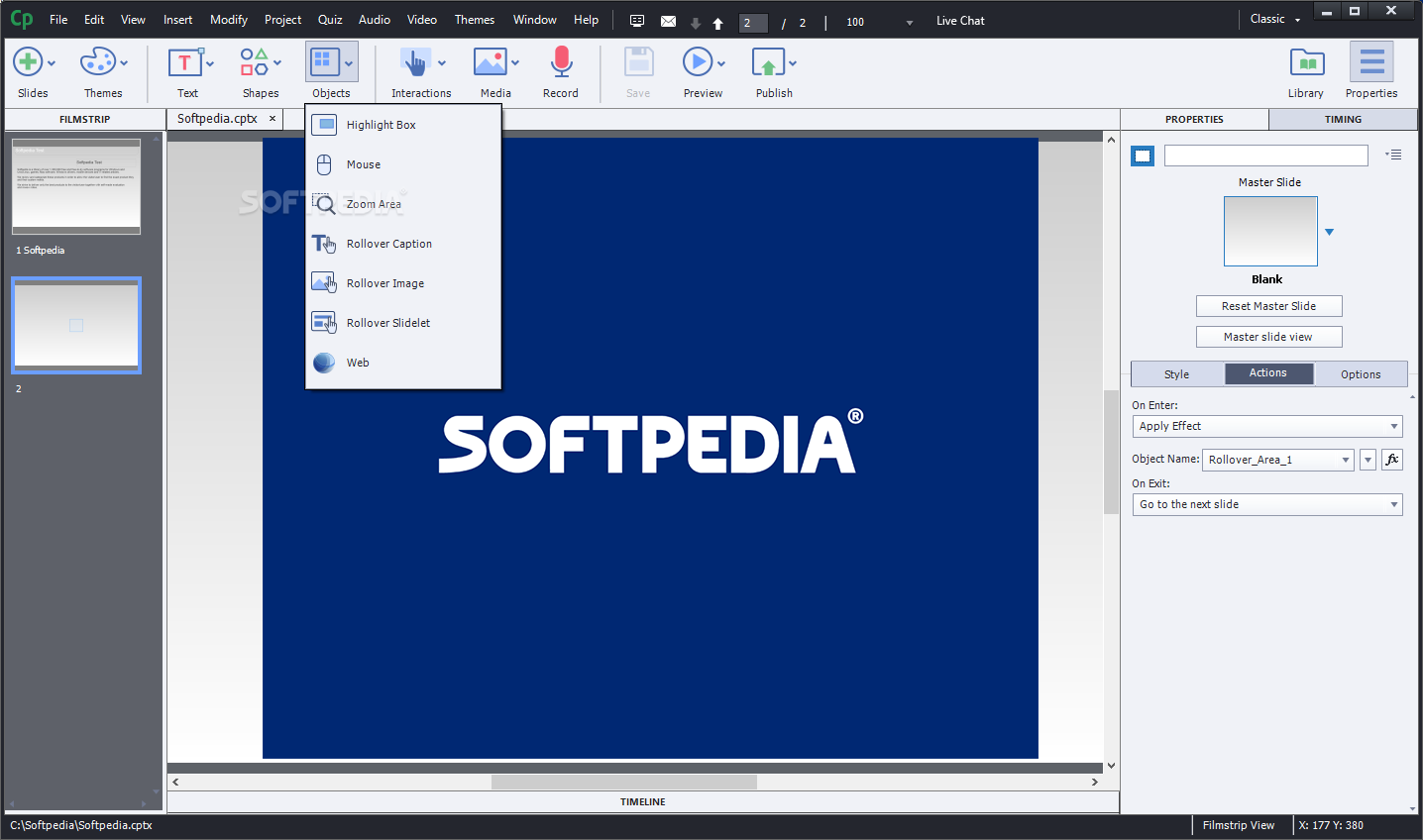Viewport: 1423px width, 840px height.
Task: Click the Save floppy icon
Action: click(x=638, y=62)
